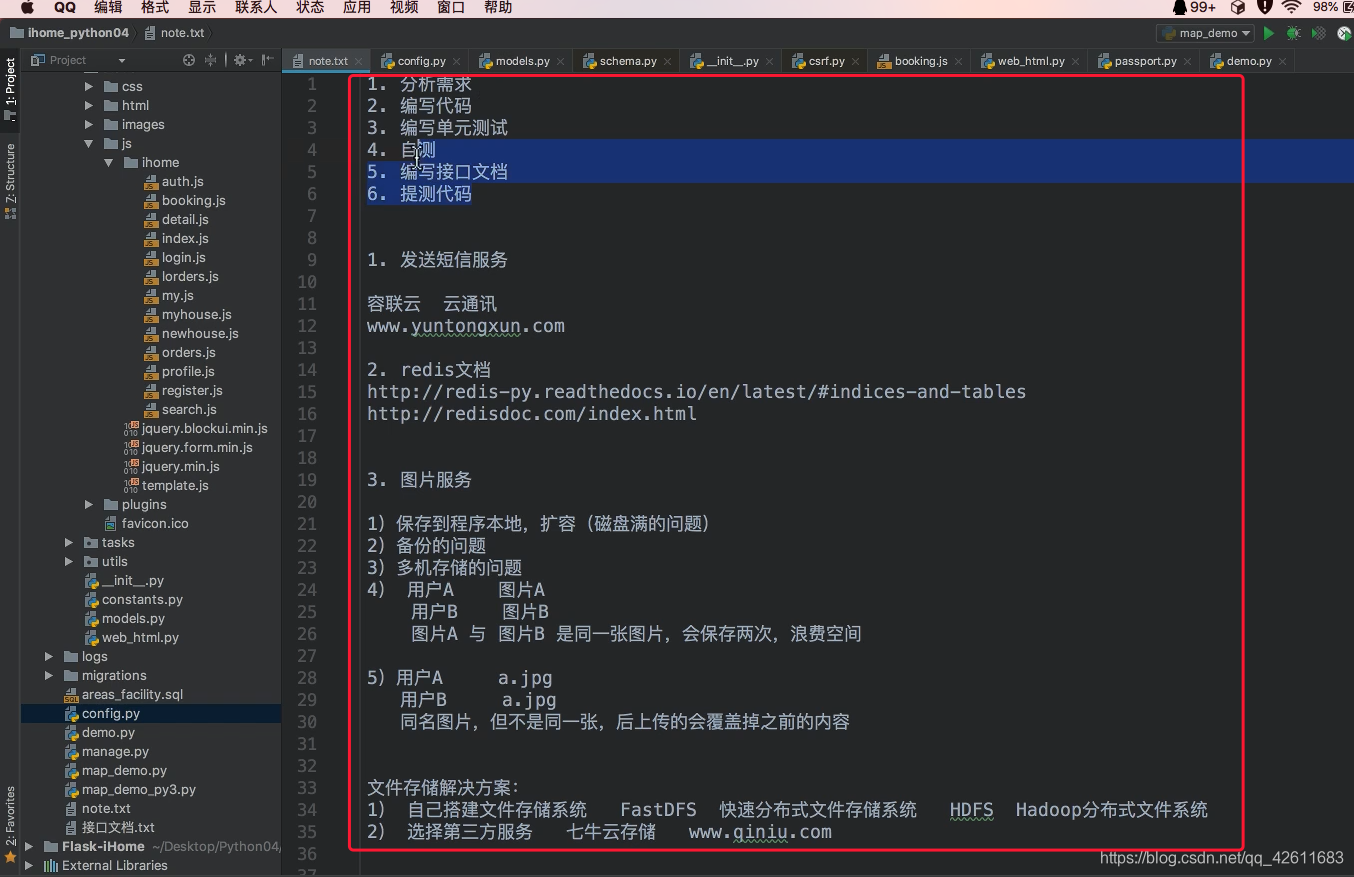Switch to the web_html.py tab
1354x877 pixels.
1030,61
